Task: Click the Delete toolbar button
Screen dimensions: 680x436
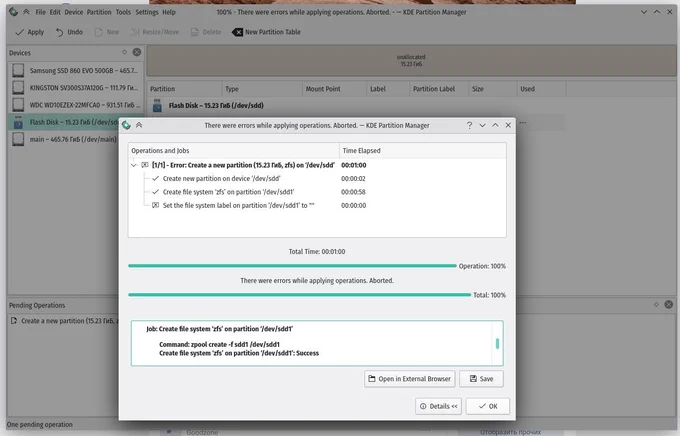Action: (206, 32)
